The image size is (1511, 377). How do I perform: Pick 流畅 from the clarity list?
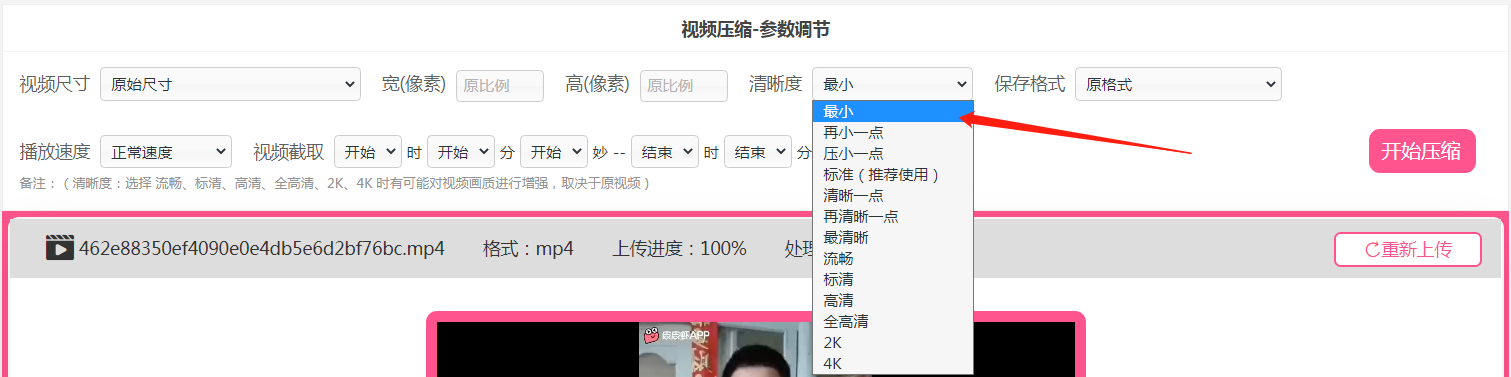[x=893, y=258]
